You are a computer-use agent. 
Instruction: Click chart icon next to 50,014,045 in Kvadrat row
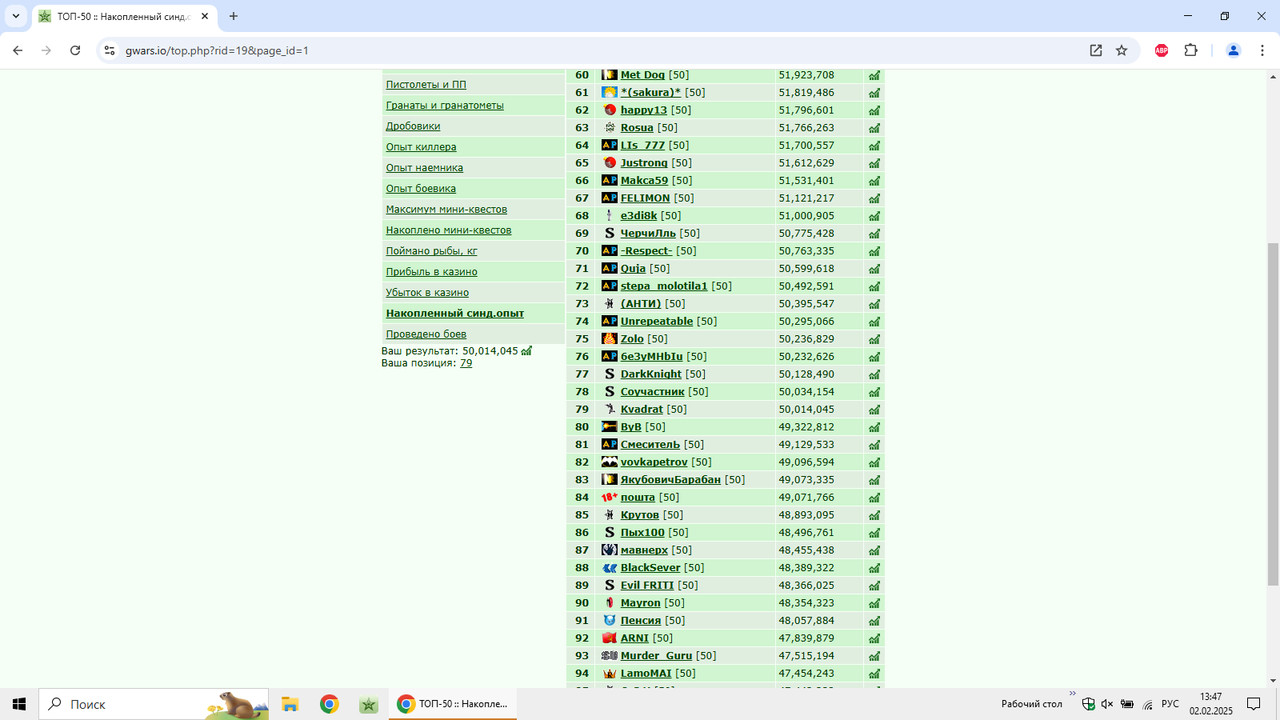tap(874, 410)
